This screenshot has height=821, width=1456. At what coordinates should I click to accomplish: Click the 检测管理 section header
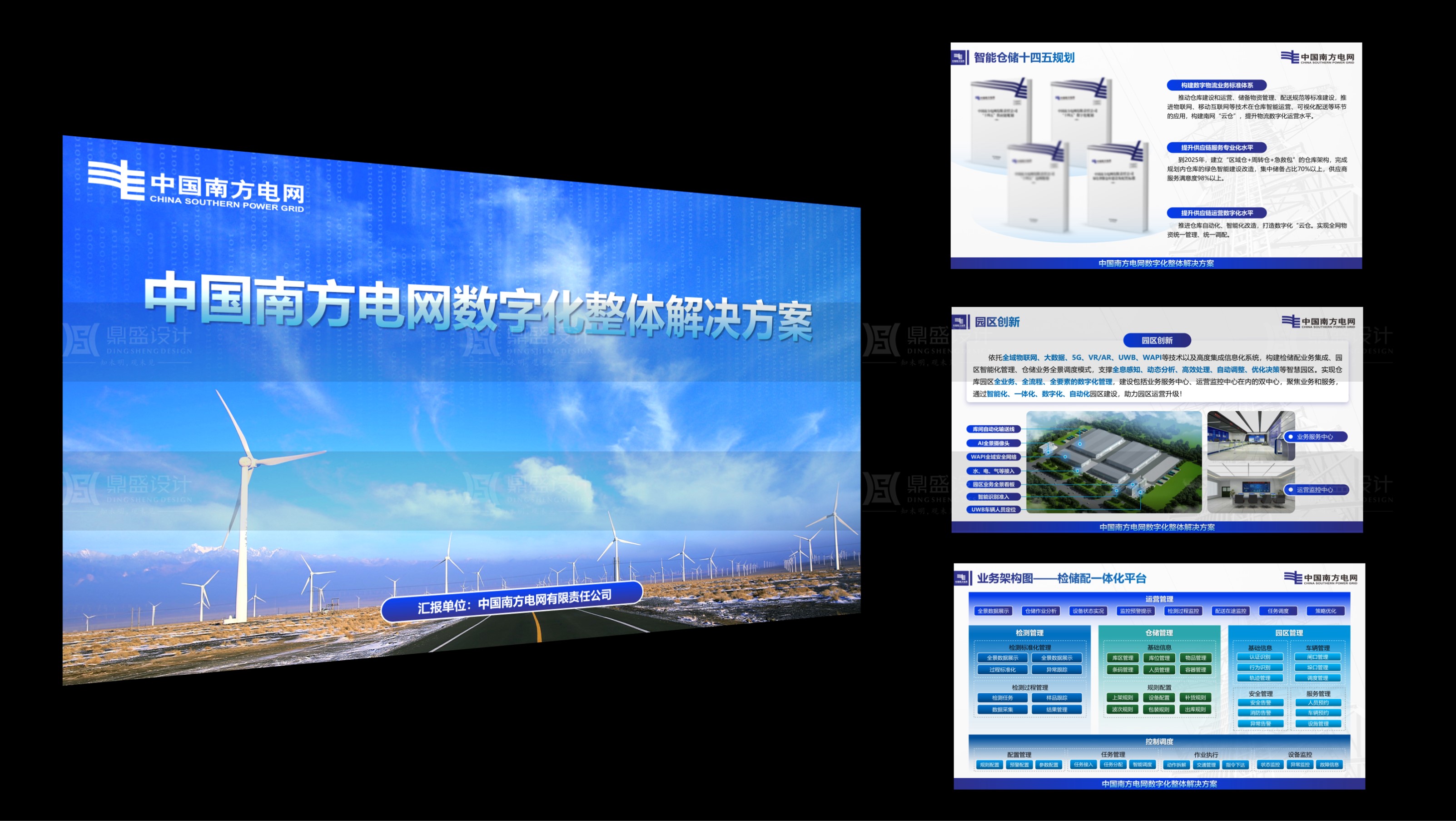1029,633
